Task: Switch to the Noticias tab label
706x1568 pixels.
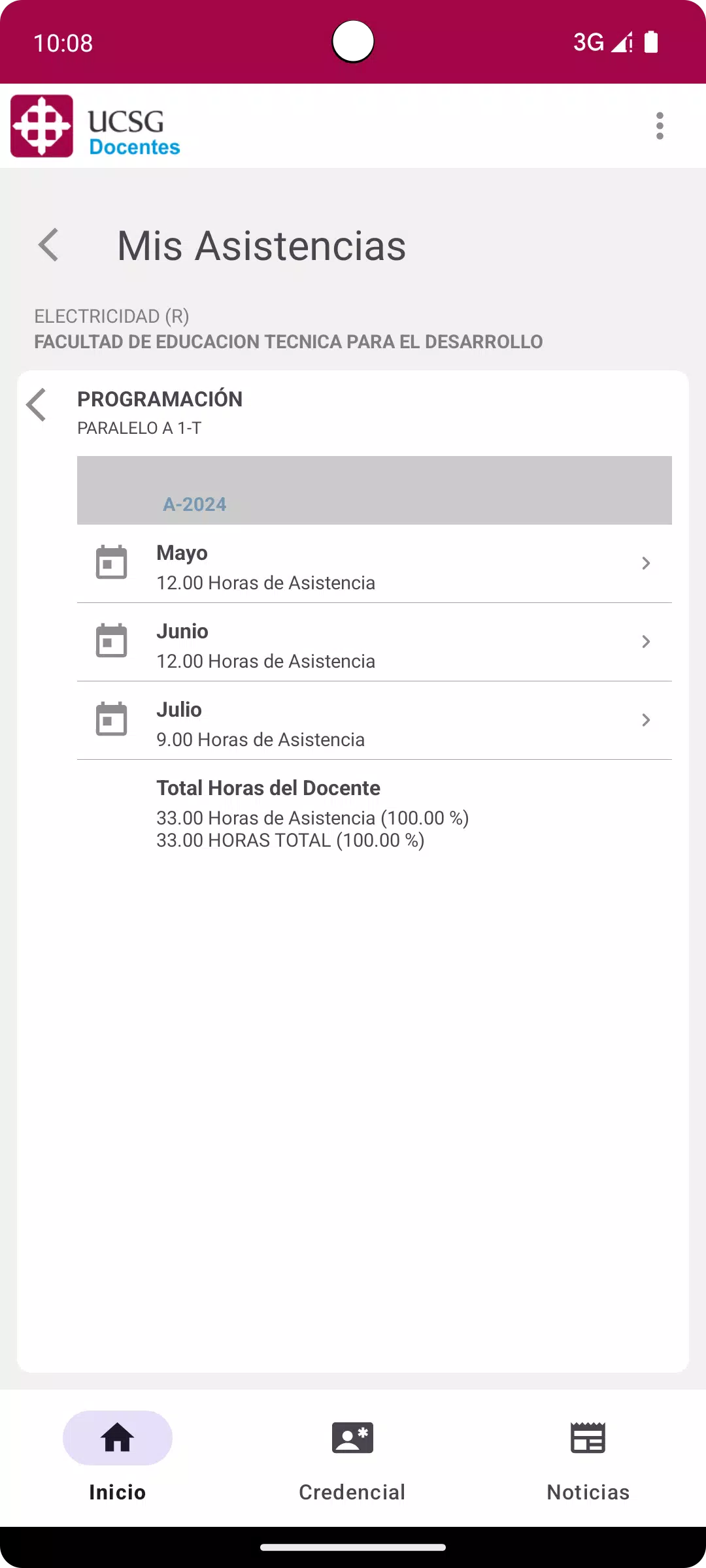Action: click(588, 1492)
